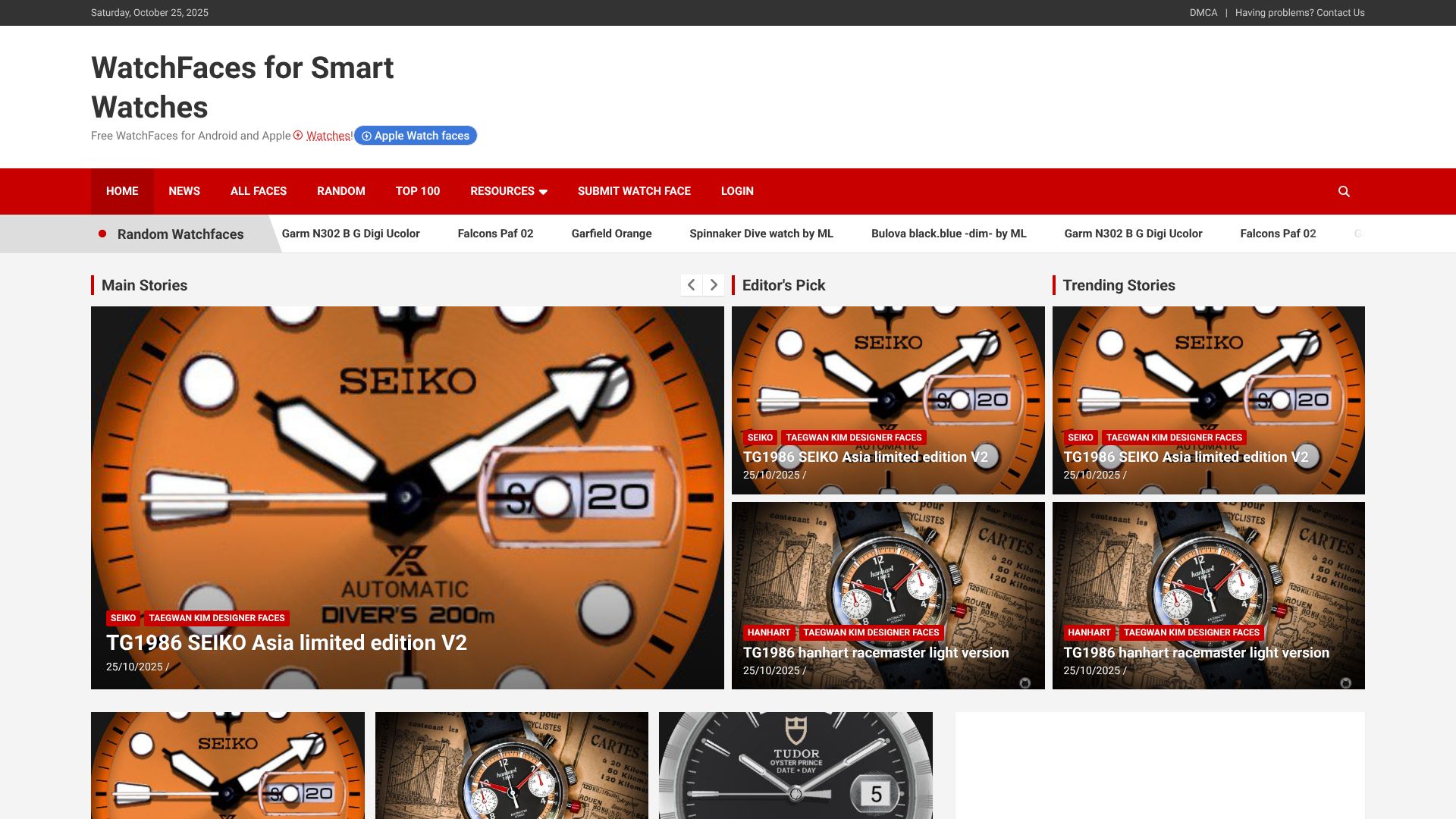
Task: Click the 'Editor's Pick' section heading
Action: (783, 285)
